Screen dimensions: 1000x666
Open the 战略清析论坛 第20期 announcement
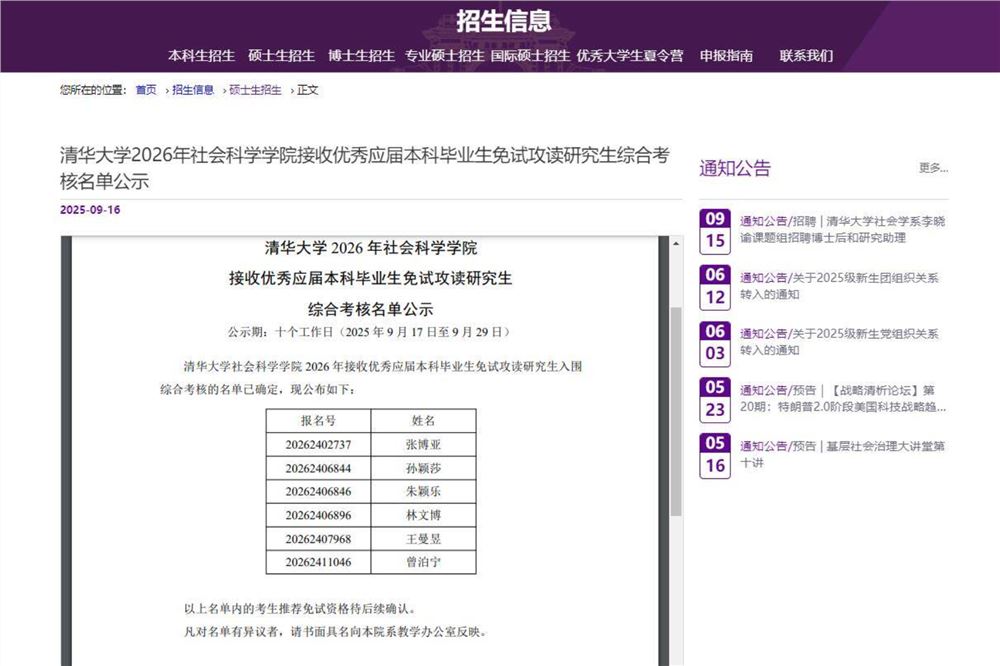(840, 398)
